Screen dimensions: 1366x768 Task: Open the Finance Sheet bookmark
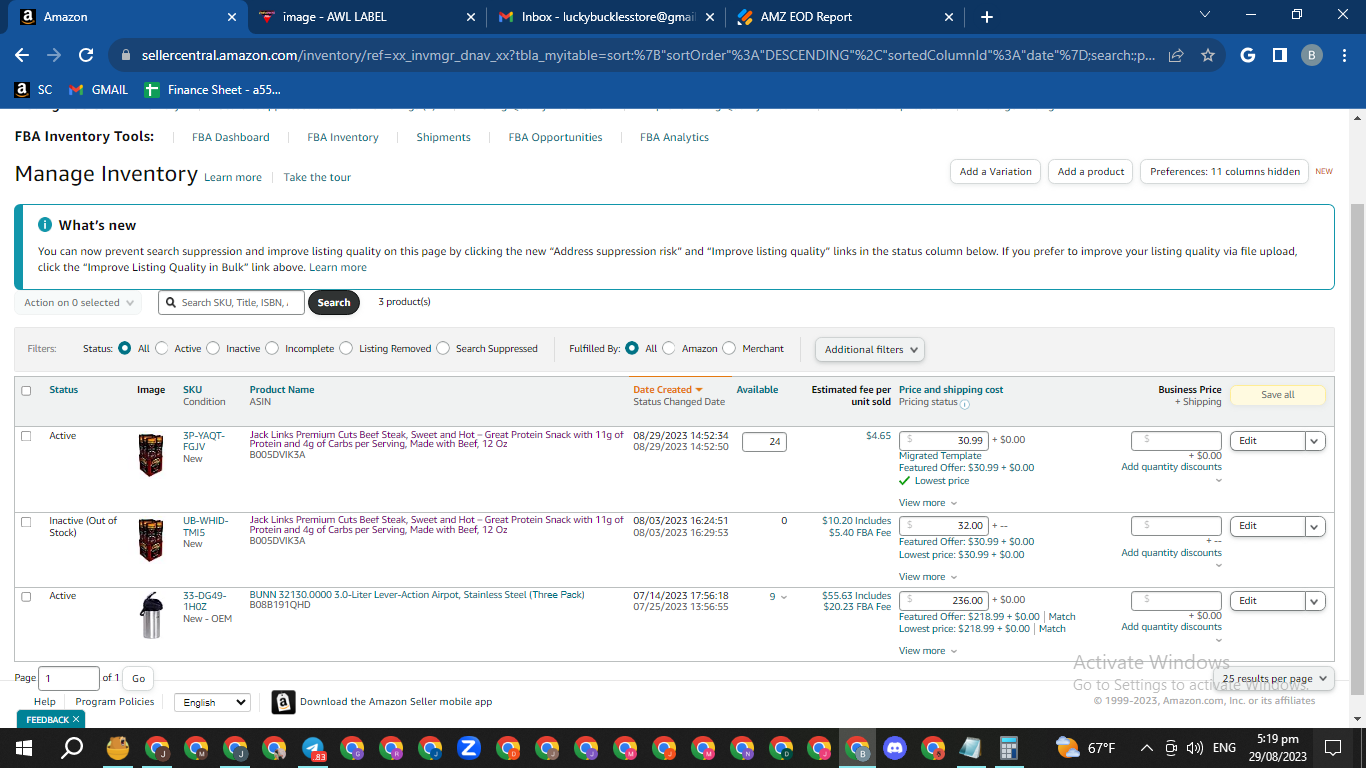point(213,90)
